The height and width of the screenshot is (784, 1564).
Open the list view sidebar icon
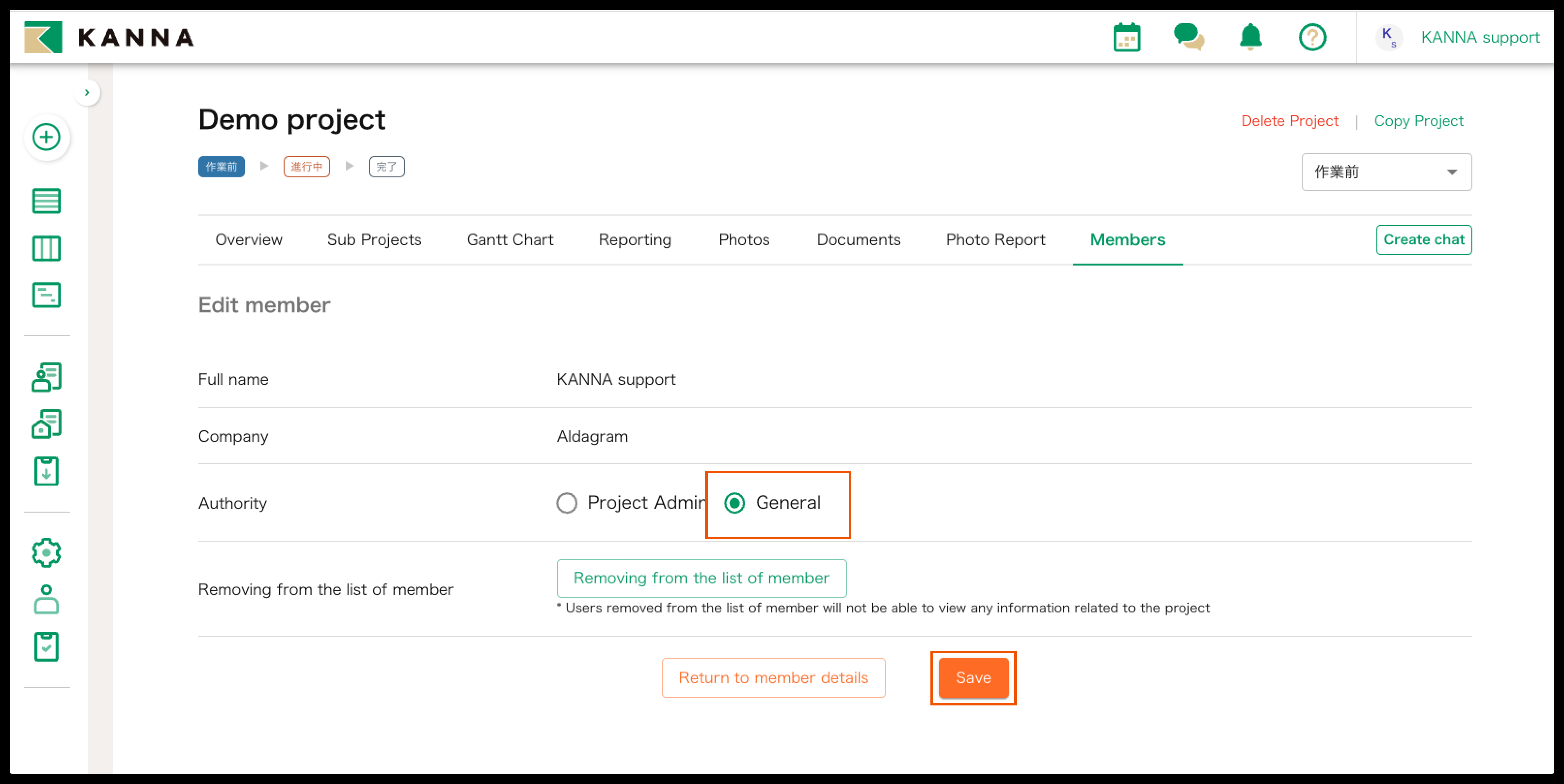coord(46,201)
